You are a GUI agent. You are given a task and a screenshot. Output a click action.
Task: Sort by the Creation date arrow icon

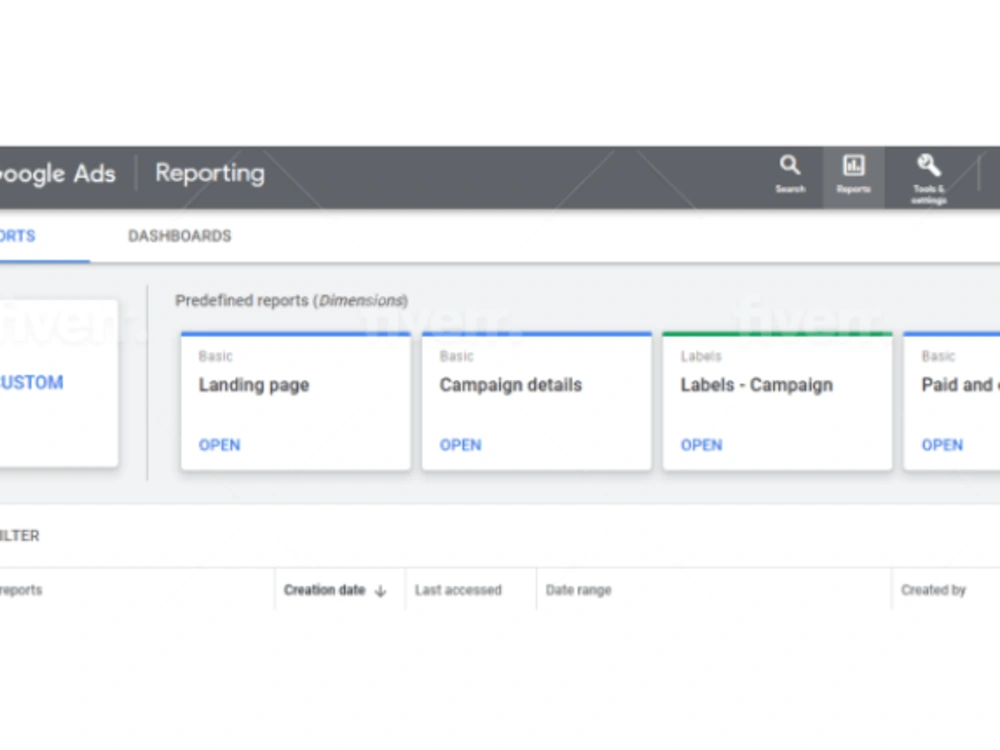pyautogui.click(x=381, y=591)
